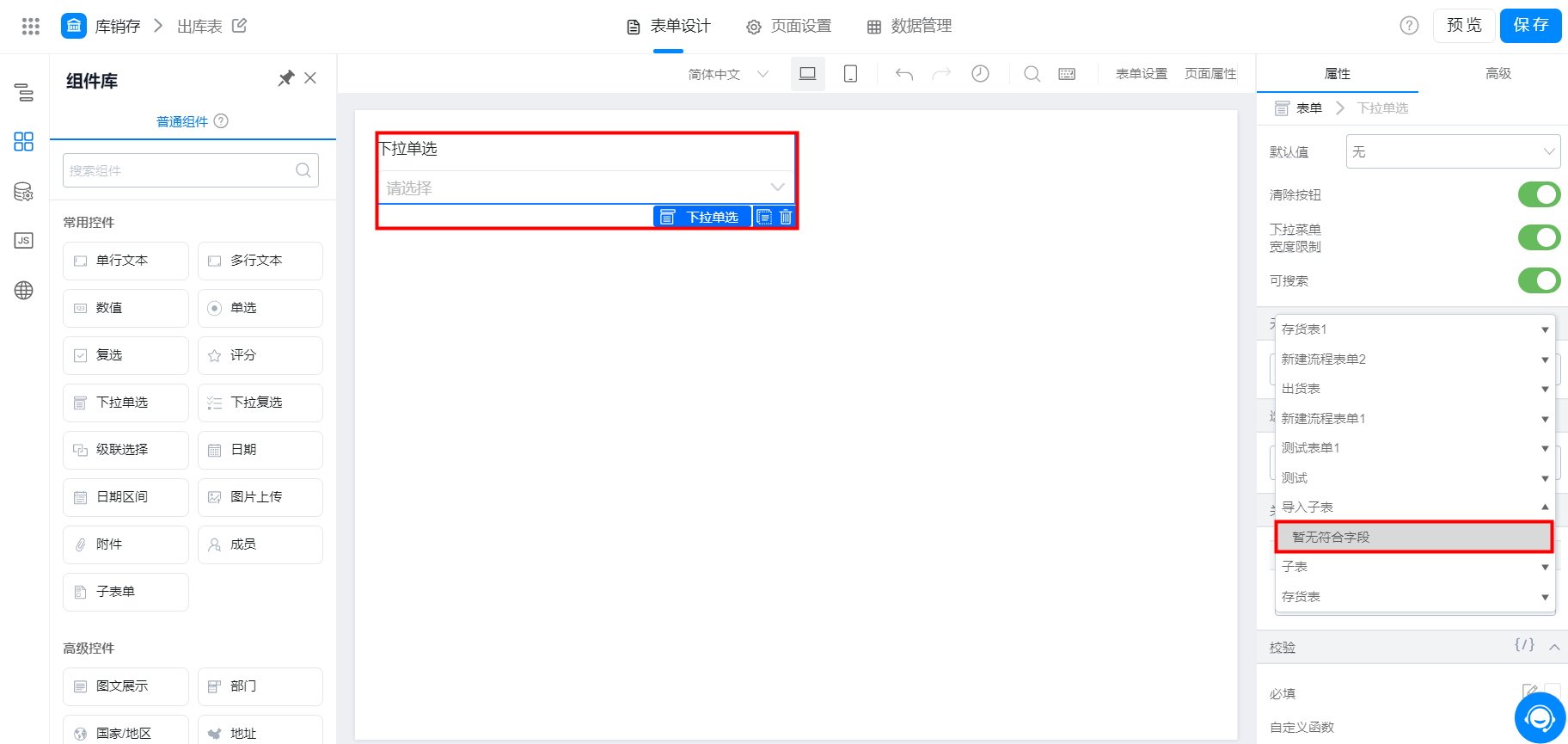Open 表单设置 in the toolbar
Image resolution: width=1568 pixels, height=744 pixels.
coord(1142,74)
